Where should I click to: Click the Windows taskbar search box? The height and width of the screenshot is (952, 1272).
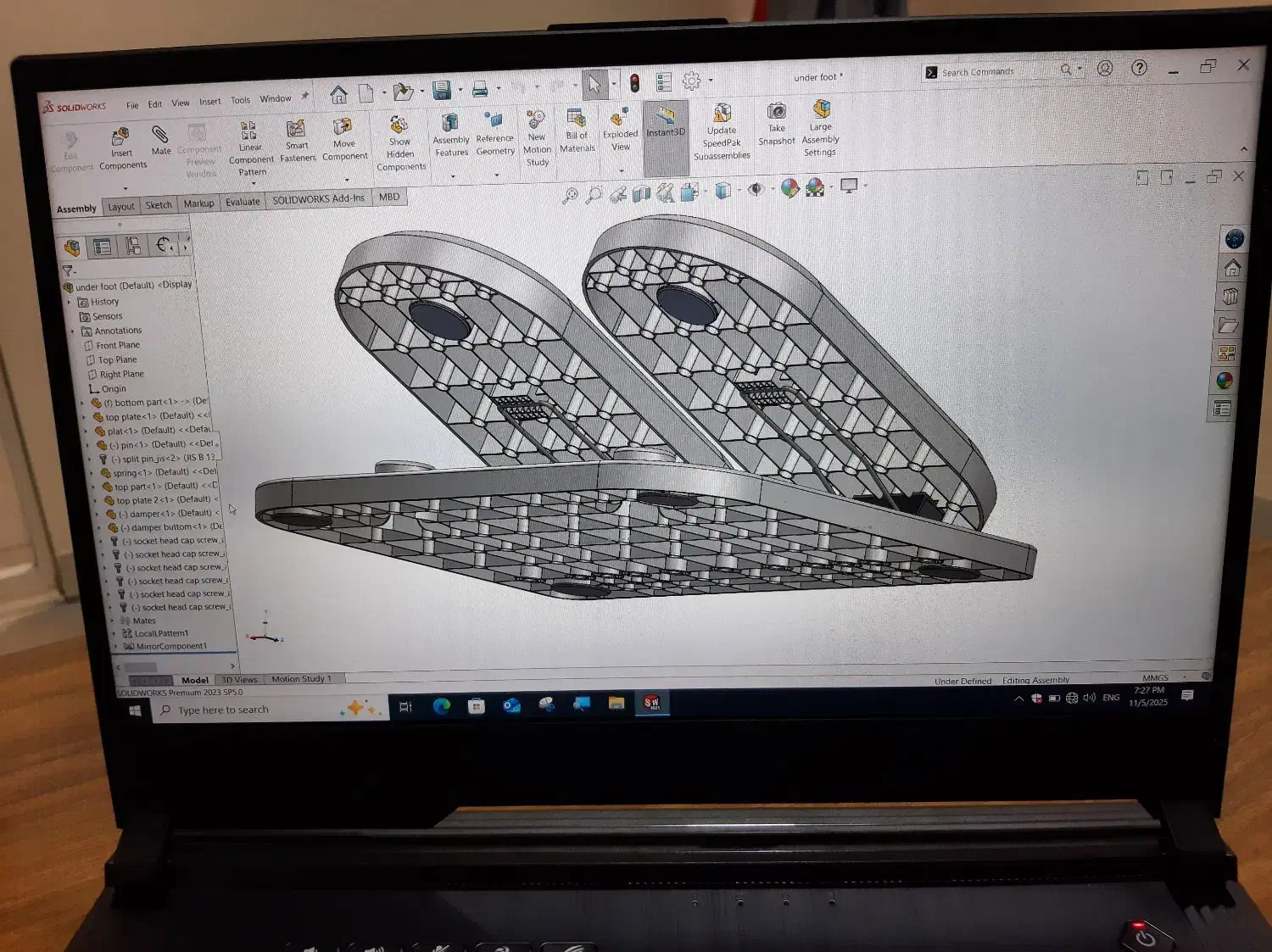(x=254, y=710)
